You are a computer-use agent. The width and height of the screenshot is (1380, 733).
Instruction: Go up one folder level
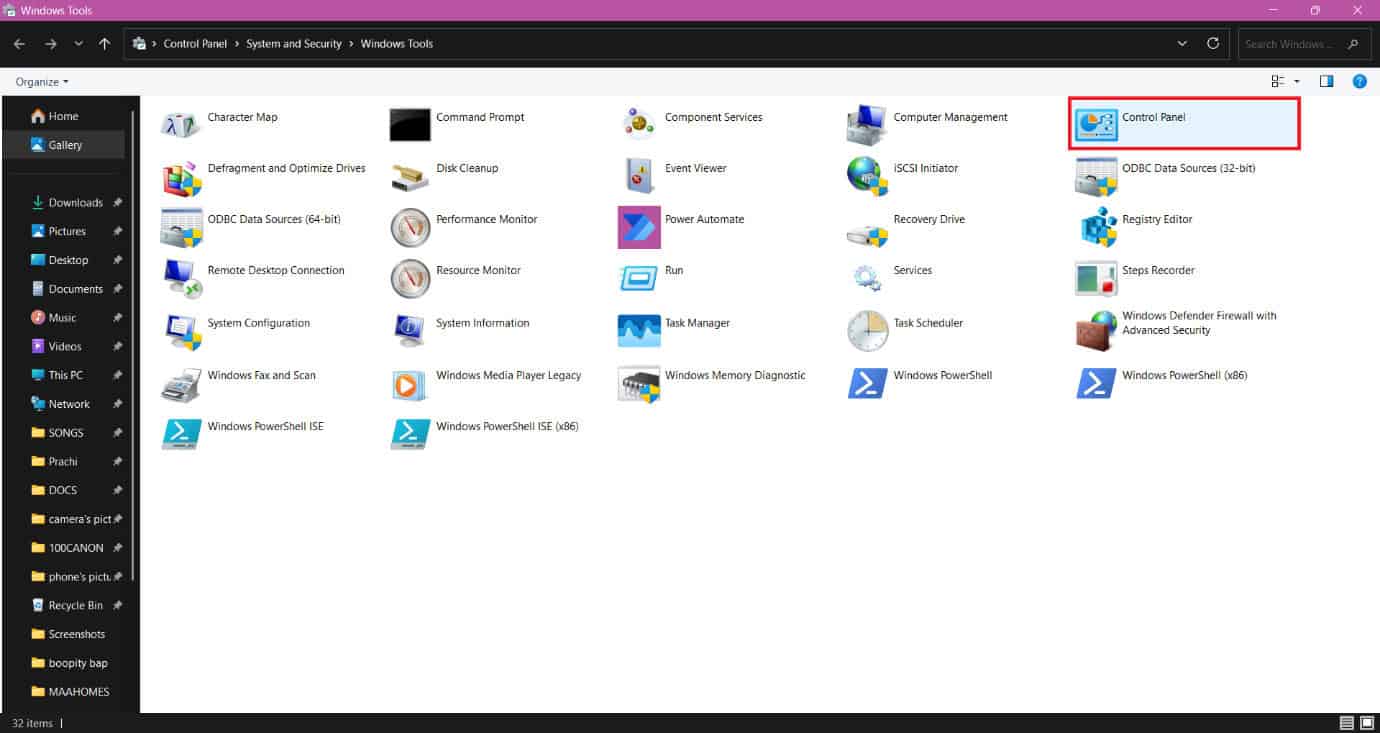pyautogui.click(x=105, y=44)
